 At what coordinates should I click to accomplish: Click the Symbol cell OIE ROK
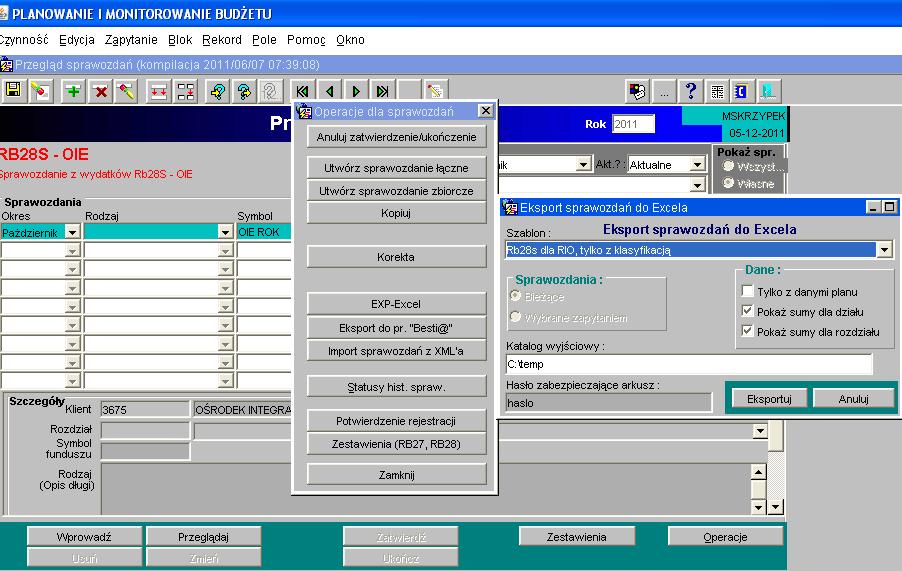tap(263, 232)
